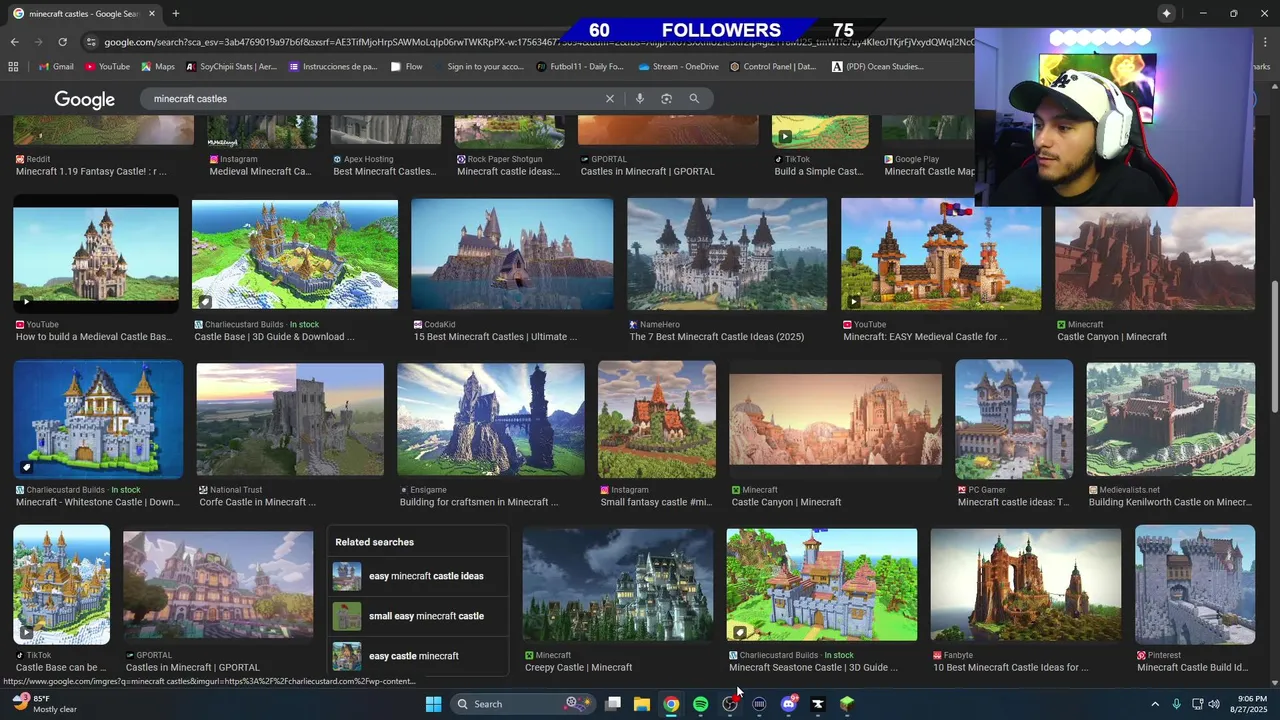Open Corfe Castle in Minecraft image
The image size is (1280, 720).
pos(290,419)
